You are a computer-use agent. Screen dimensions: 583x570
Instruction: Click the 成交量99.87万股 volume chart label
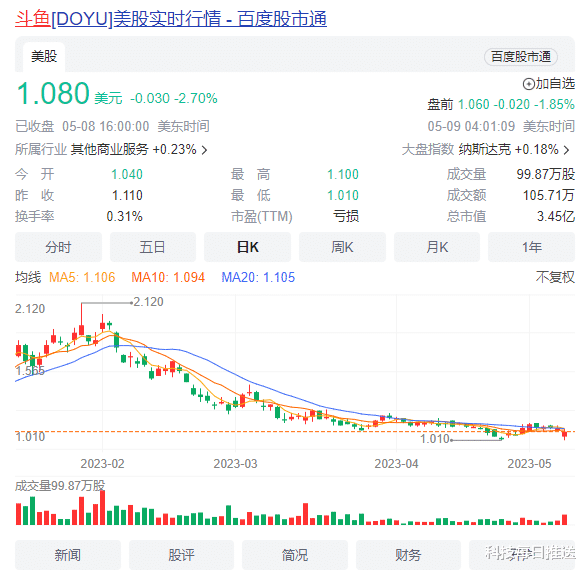[x=60, y=486]
